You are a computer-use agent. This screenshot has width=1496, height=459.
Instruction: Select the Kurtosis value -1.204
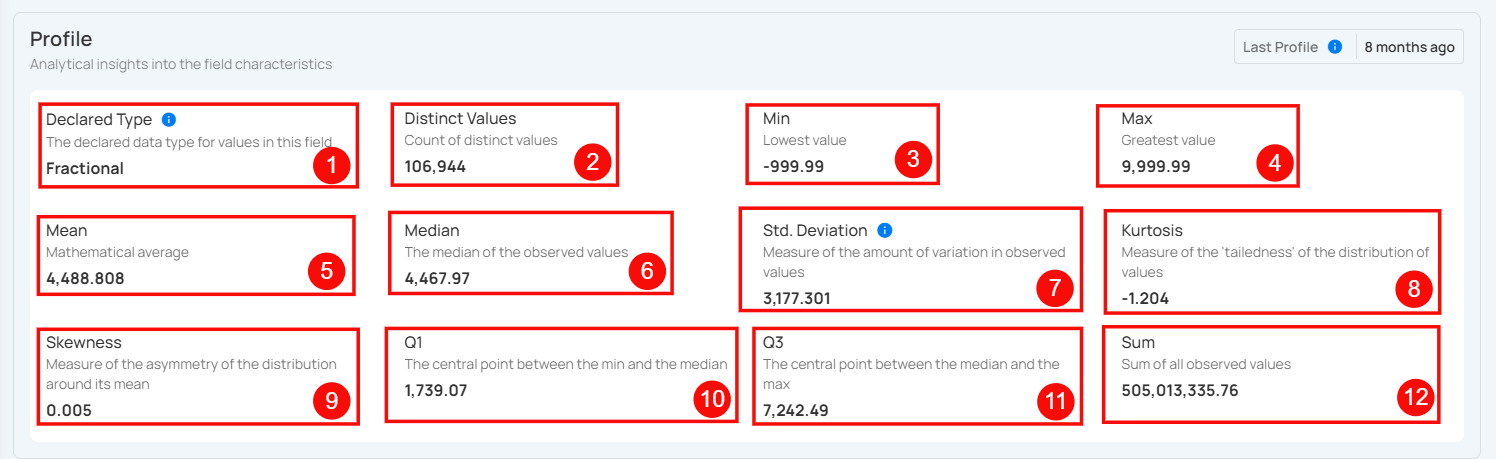point(1145,298)
